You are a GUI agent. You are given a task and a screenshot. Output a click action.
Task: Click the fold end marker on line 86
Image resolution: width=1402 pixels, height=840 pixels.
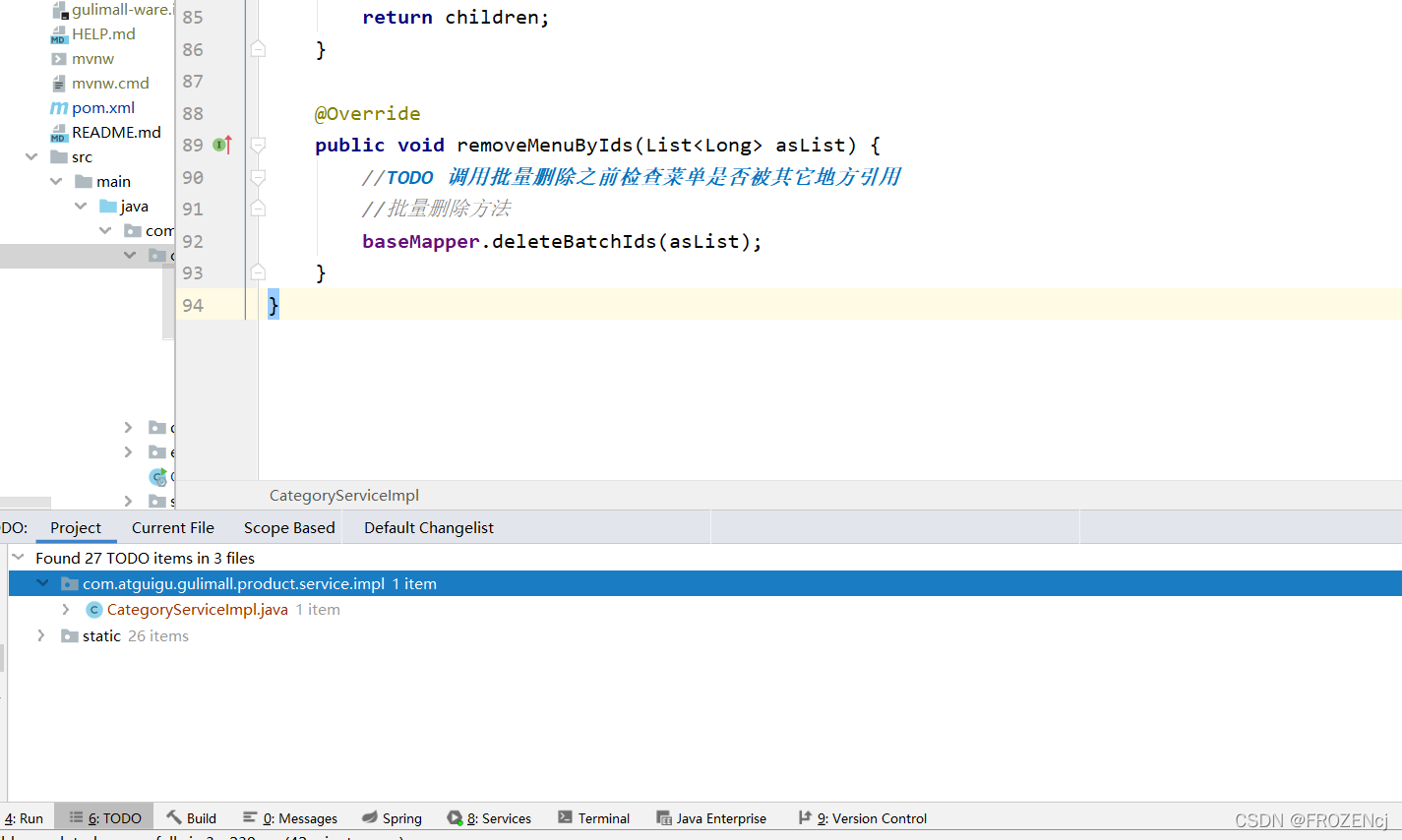(x=258, y=49)
